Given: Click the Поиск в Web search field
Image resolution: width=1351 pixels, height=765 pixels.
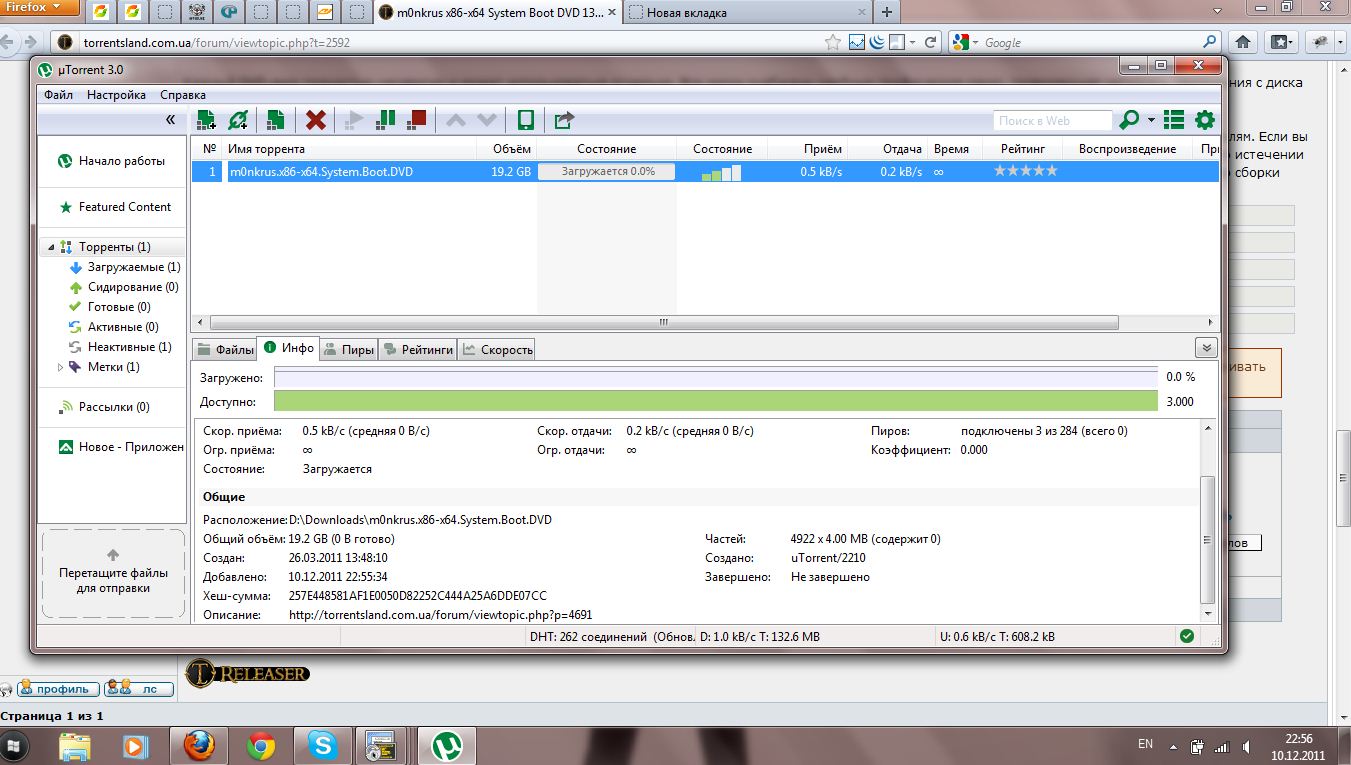Looking at the screenshot, I should point(1053,120).
